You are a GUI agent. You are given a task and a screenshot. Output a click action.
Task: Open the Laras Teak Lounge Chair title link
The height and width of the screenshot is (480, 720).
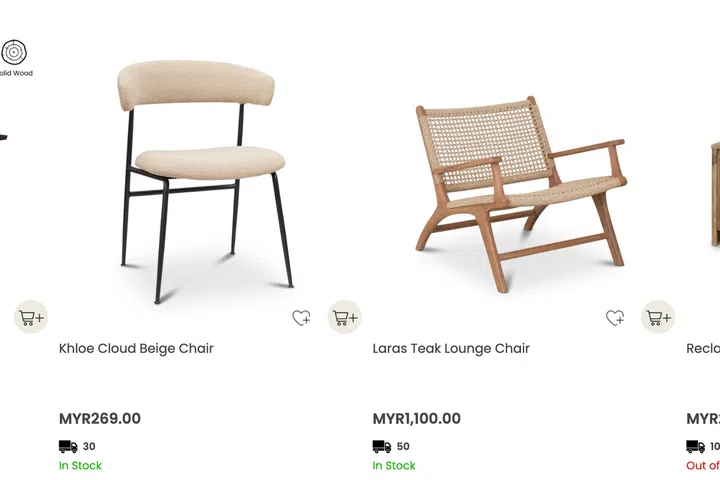click(451, 348)
